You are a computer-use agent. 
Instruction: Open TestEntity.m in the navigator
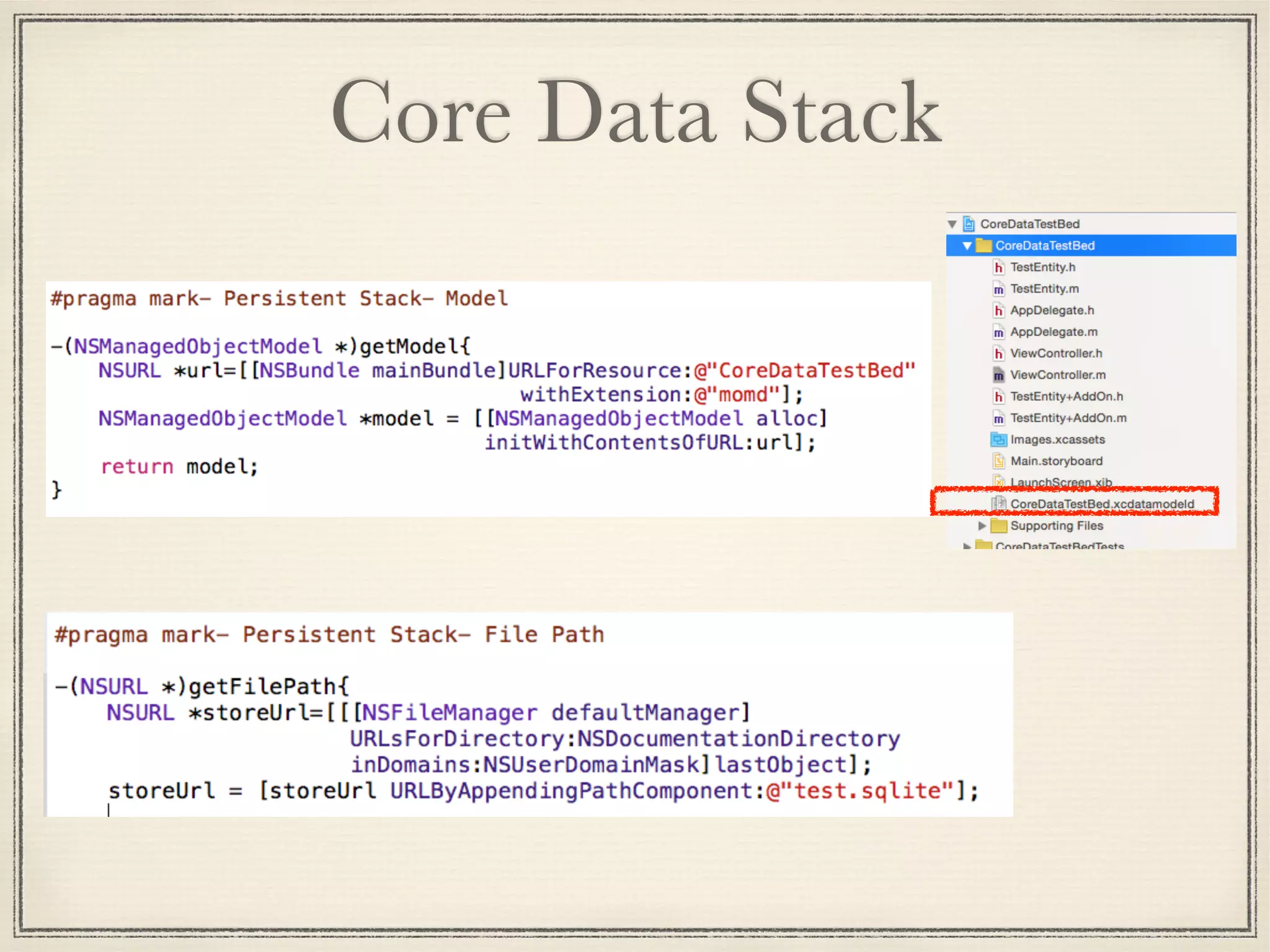click(1045, 289)
